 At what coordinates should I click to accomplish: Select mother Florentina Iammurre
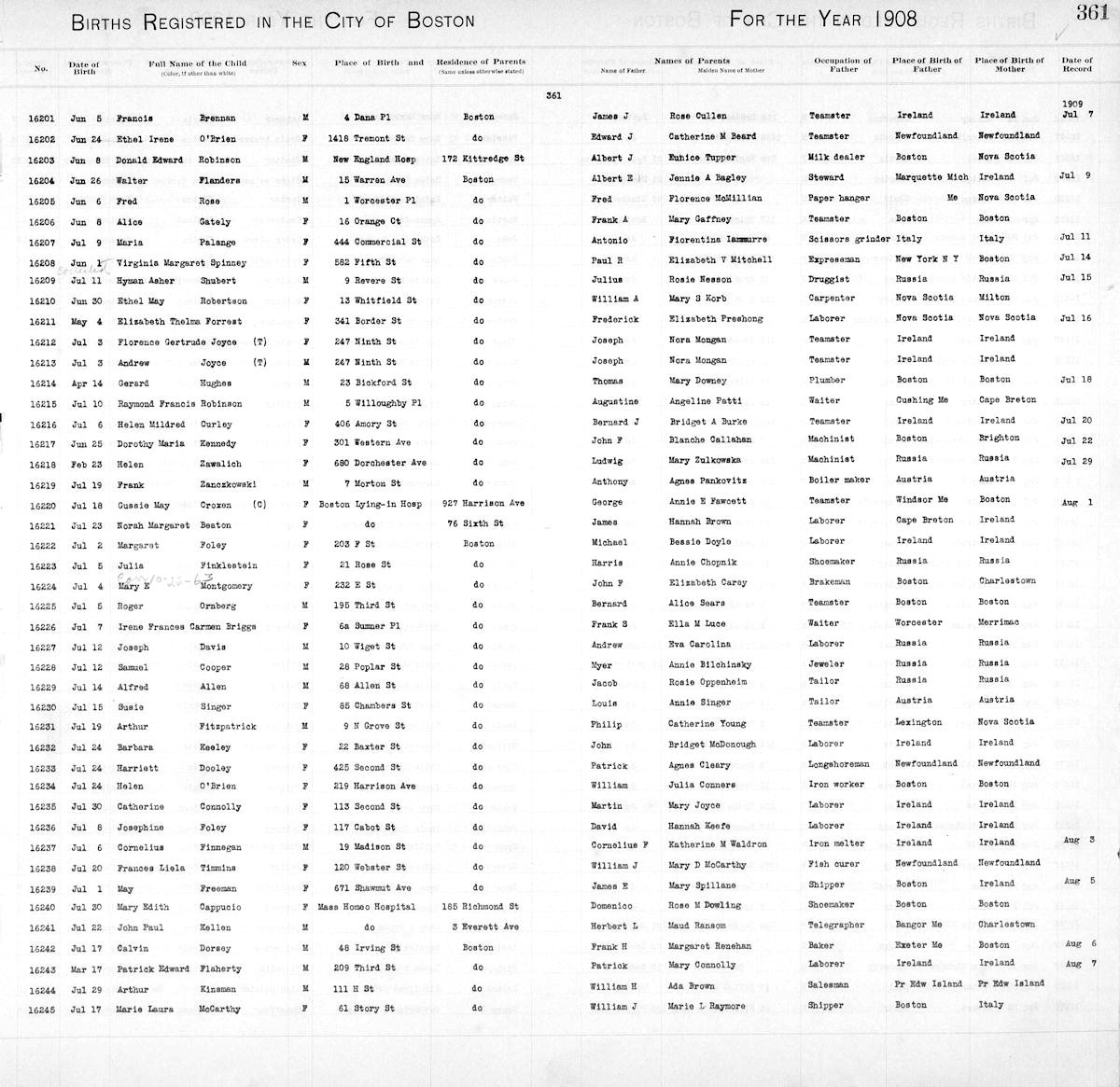717,239
